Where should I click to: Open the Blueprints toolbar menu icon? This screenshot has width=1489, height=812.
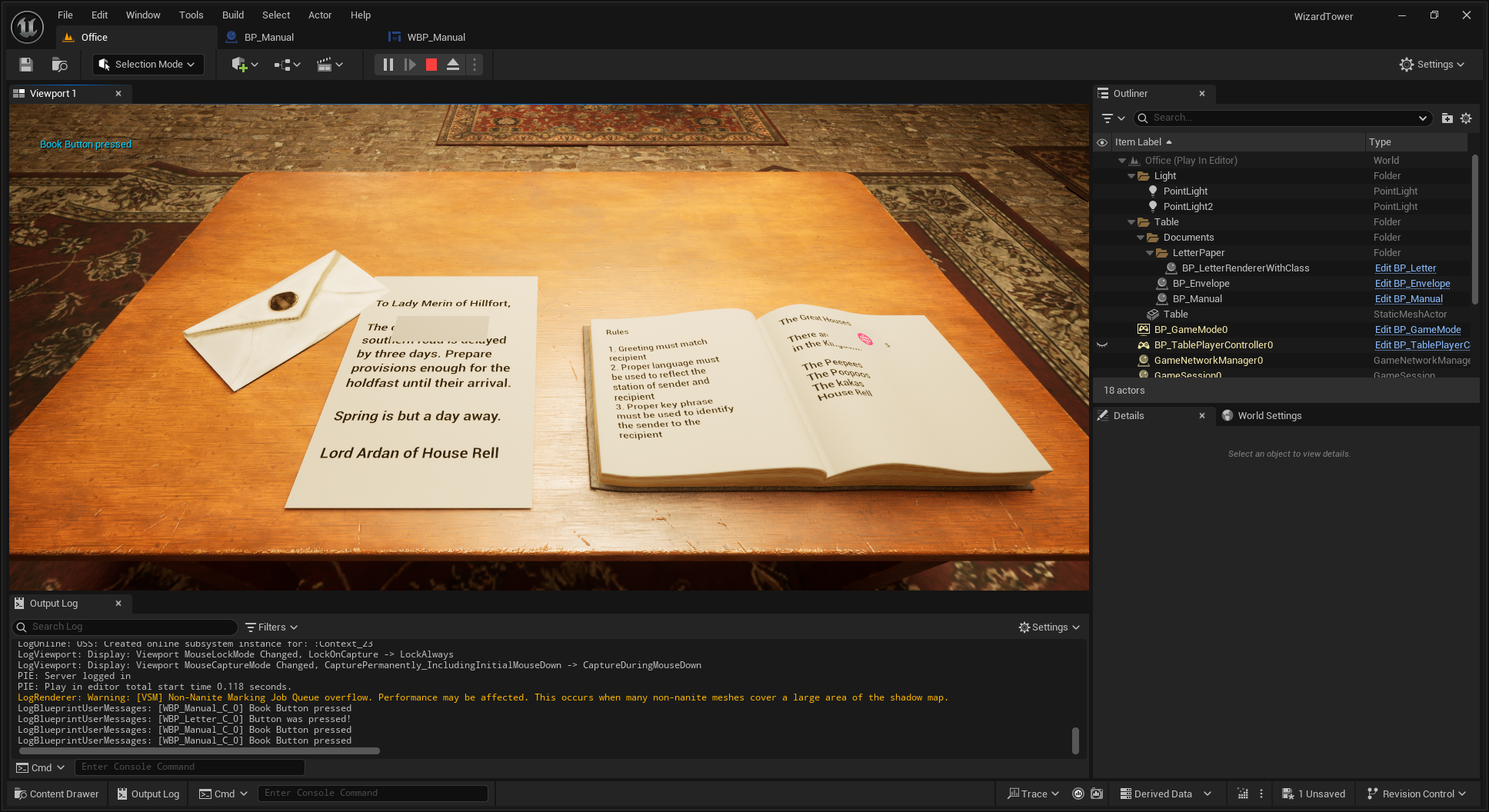287,65
